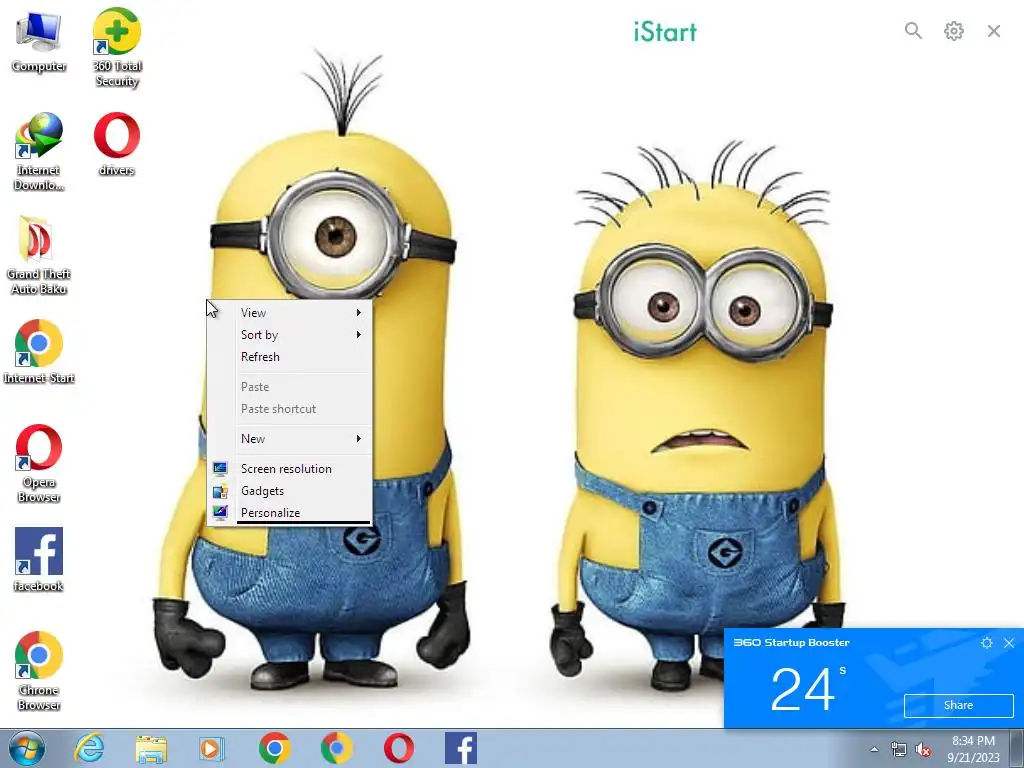Open the Windows Start menu orb
Image resolution: width=1024 pixels, height=768 pixels.
tap(27, 748)
